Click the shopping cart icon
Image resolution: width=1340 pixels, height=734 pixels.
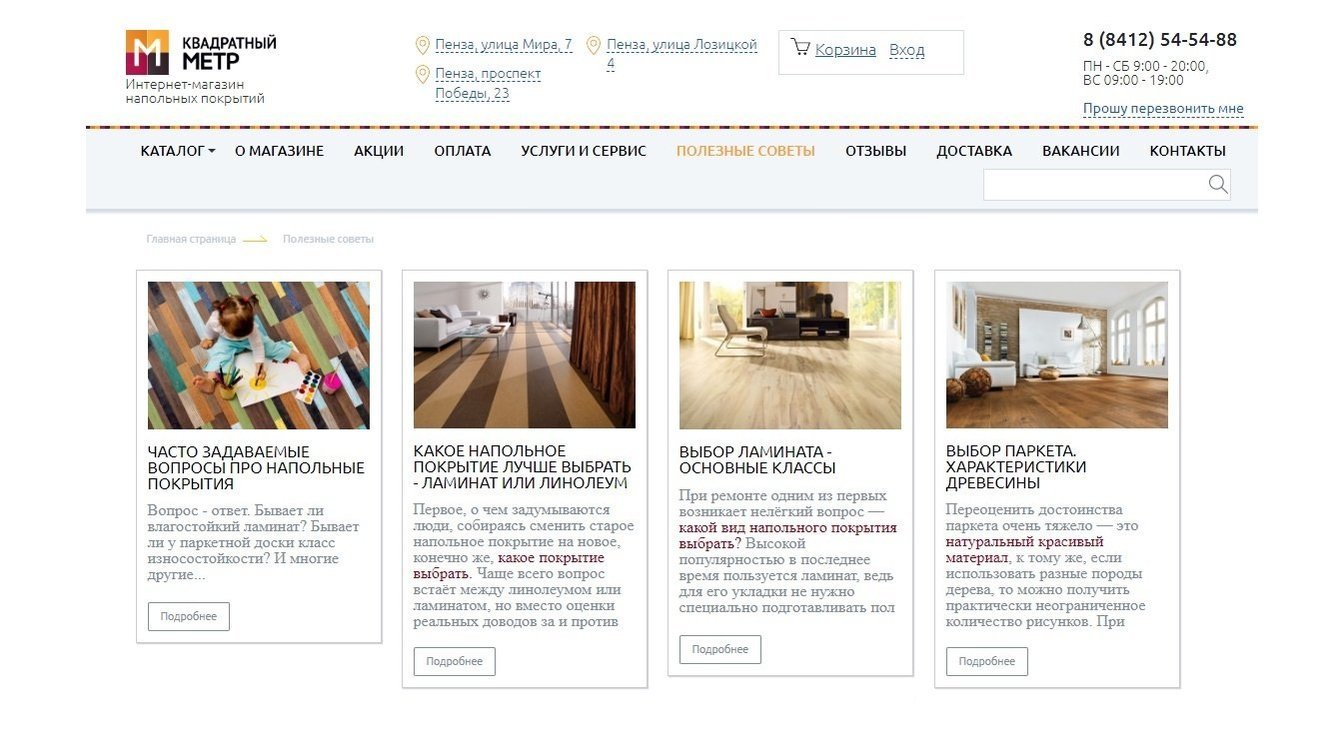tap(799, 47)
